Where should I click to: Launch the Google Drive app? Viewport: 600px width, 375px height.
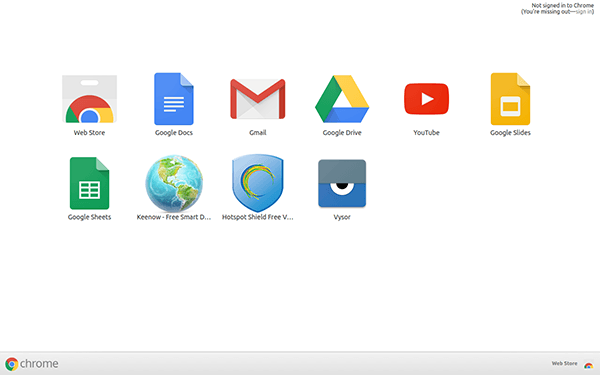click(342, 99)
